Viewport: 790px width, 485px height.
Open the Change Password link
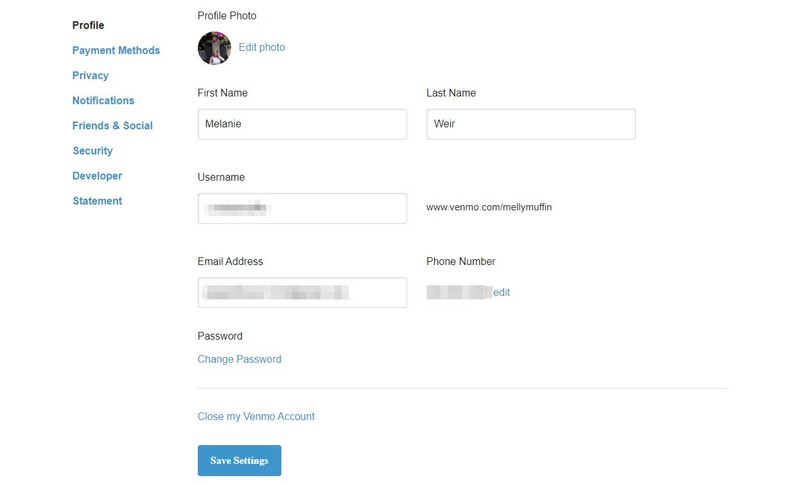[x=239, y=359]
